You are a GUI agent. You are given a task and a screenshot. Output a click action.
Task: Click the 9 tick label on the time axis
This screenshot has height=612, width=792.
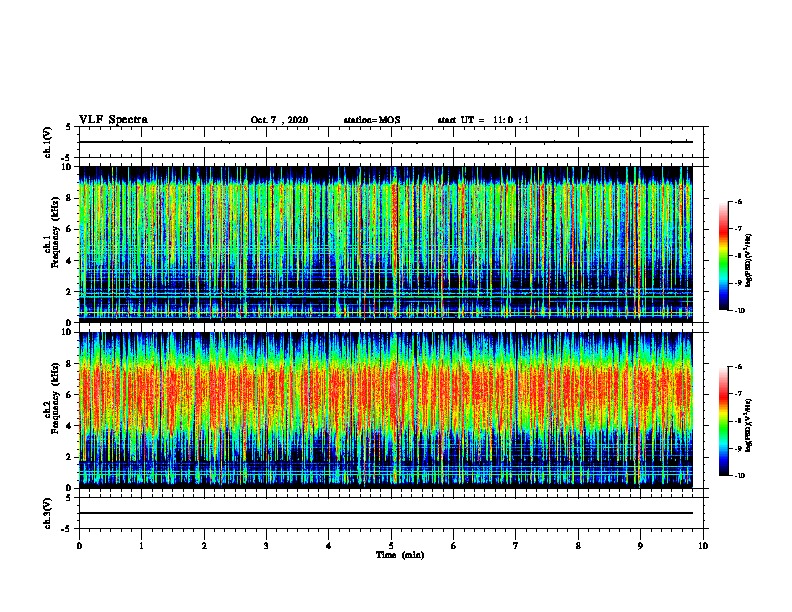tap(640, 546)
